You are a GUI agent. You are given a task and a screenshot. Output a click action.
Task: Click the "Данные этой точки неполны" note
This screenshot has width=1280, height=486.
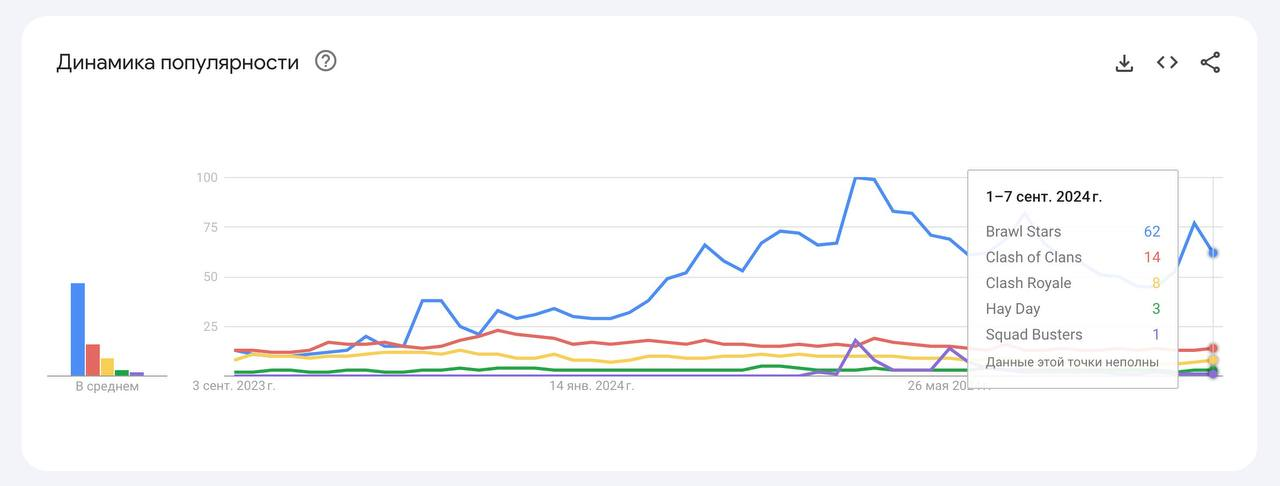click(x=1072, y=362)
